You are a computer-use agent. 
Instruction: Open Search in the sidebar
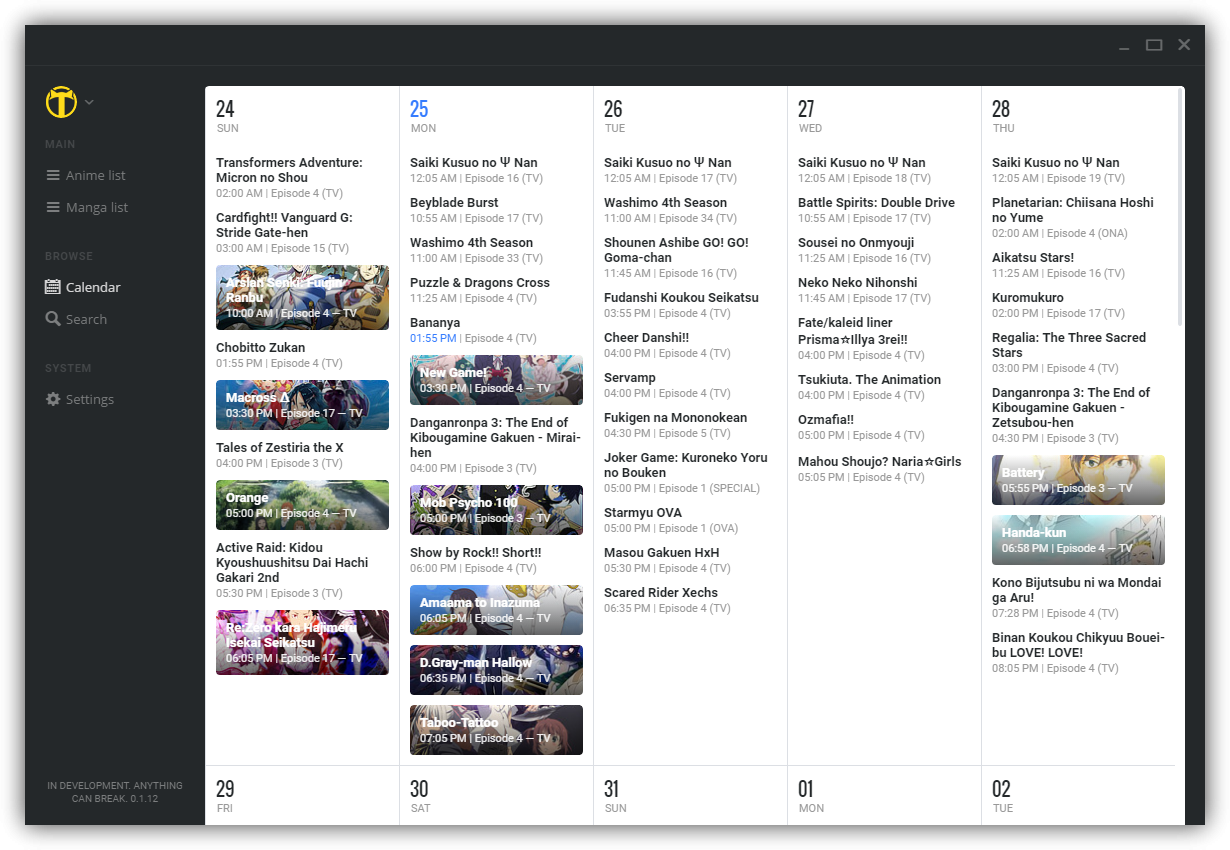(76, 319)
